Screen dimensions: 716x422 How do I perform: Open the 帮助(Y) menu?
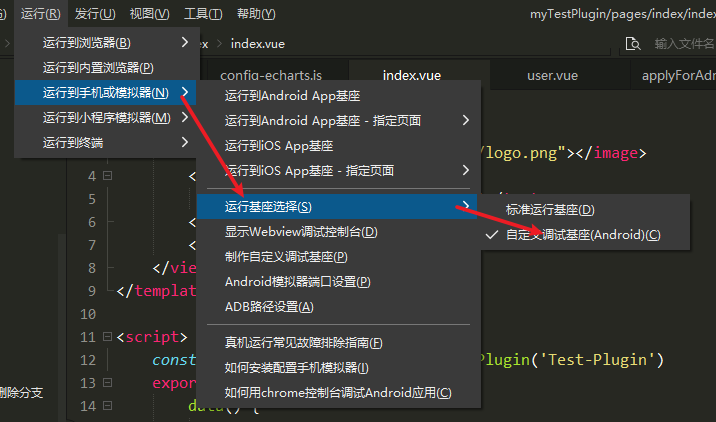tap(256, 14)
